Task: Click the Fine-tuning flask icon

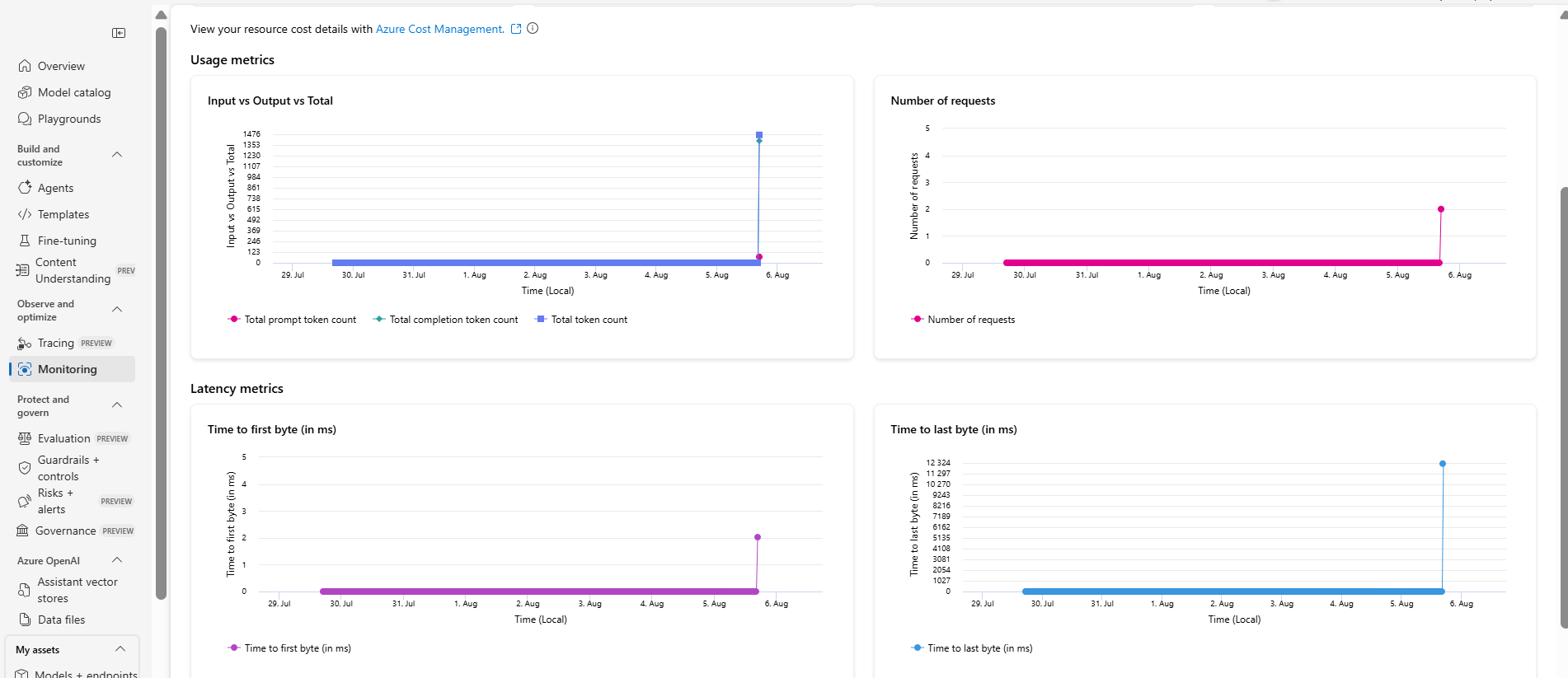Action: coord(25,241)
